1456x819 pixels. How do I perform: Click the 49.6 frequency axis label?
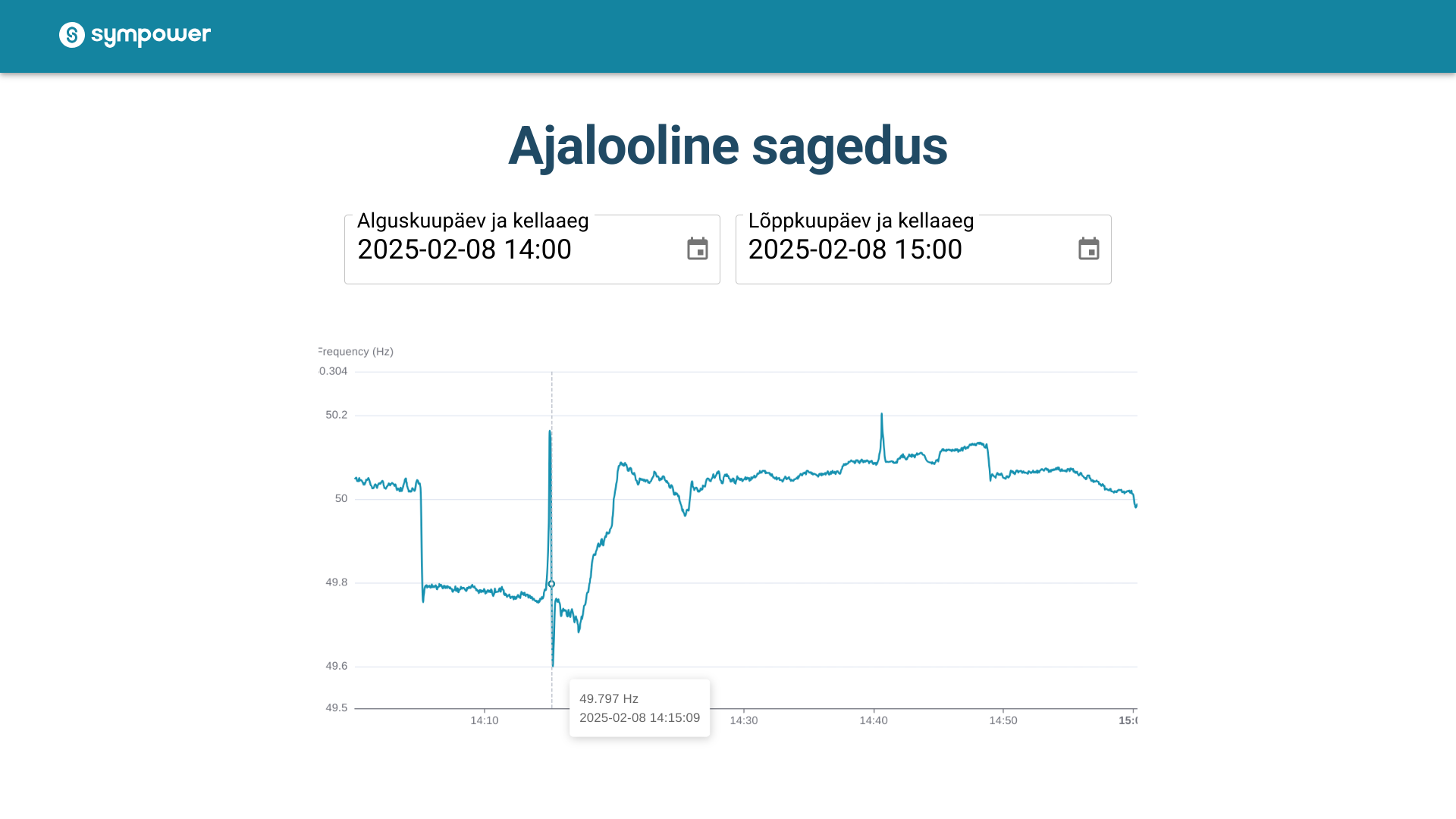[x=337, y=666]
